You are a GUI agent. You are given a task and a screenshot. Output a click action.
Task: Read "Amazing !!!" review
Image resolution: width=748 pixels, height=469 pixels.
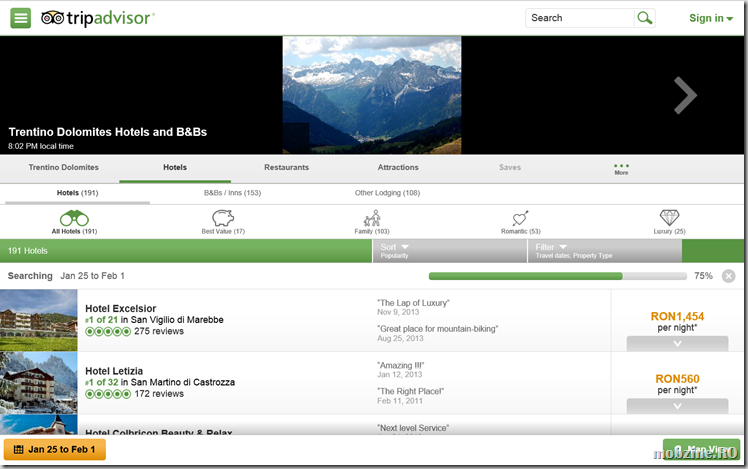pyautogui.click(x=400, y=365)
